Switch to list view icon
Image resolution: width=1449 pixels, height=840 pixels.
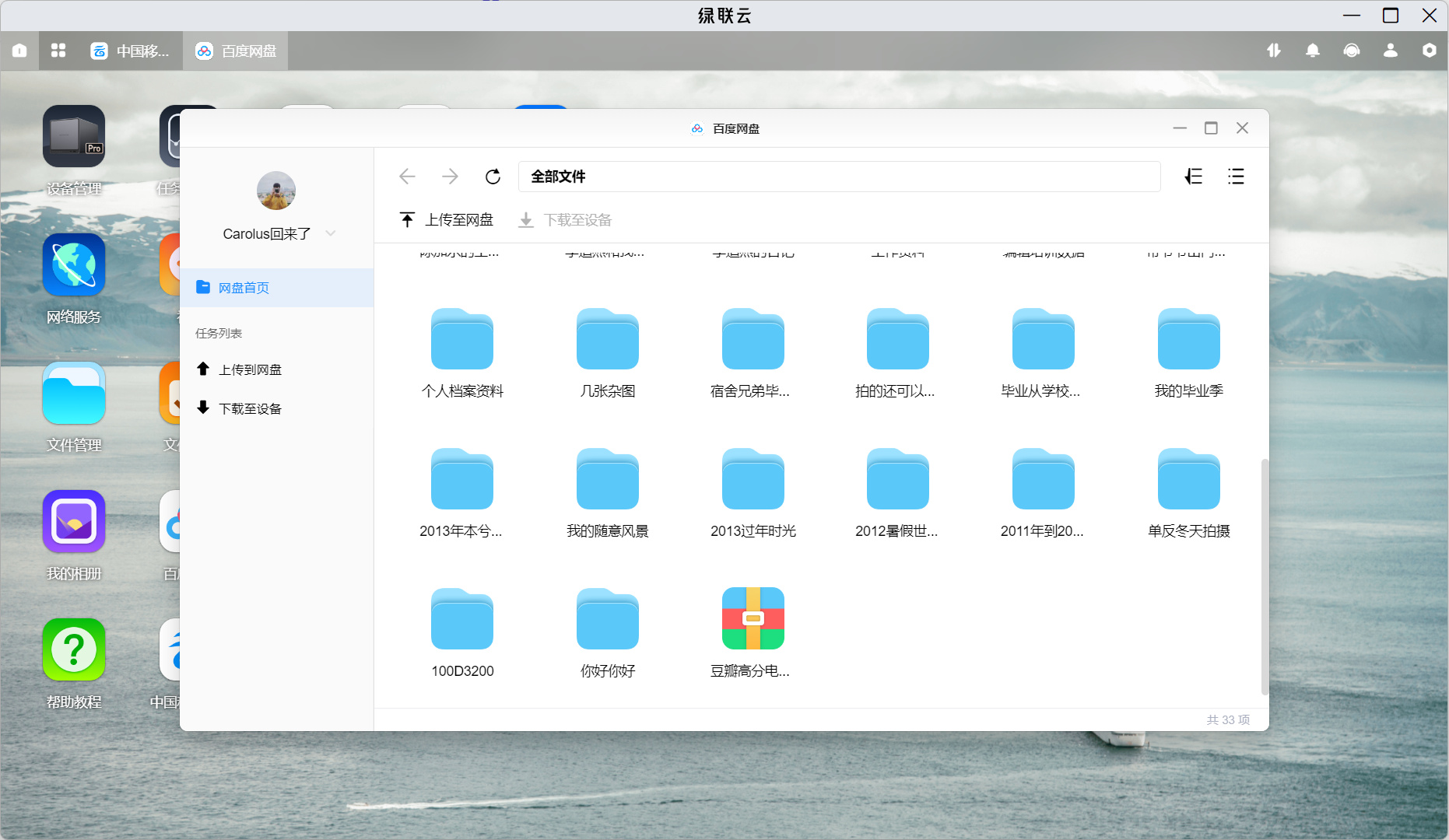click(x=1236, y=177)
